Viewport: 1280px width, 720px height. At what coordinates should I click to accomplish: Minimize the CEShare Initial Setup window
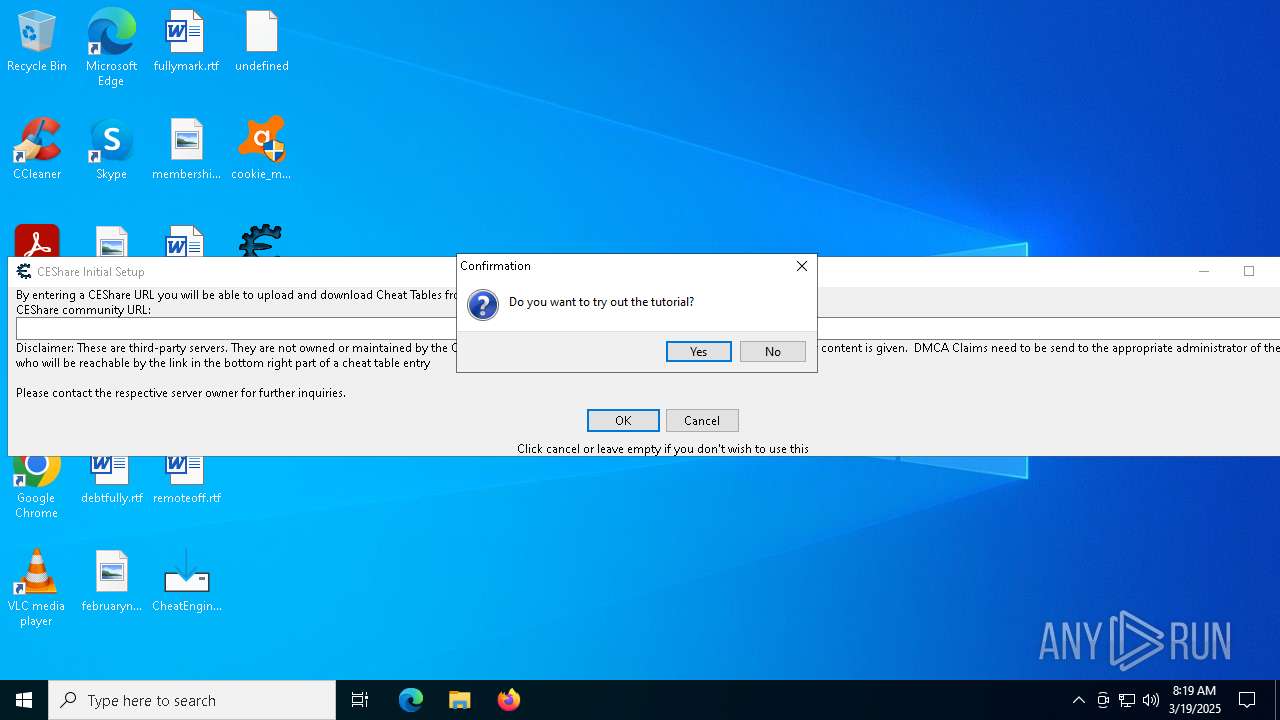tap(1204, 271)
